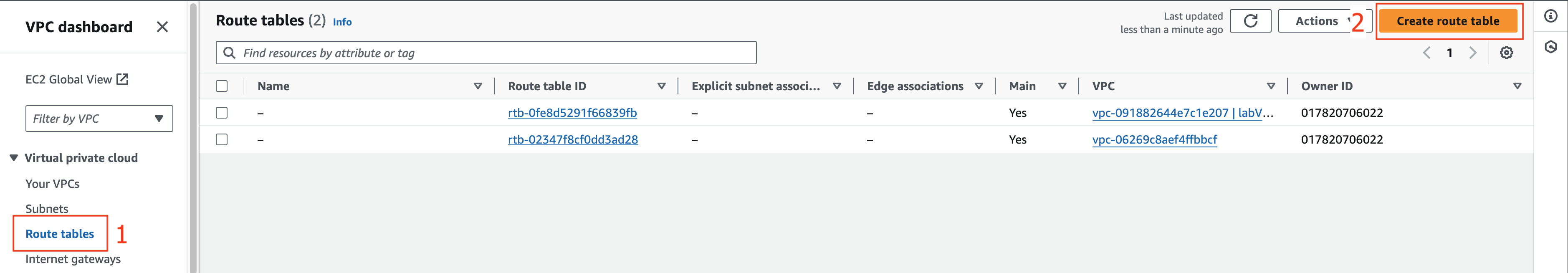
Task: Collapse the Virtual private cloud section
Action: click(13, 158)
